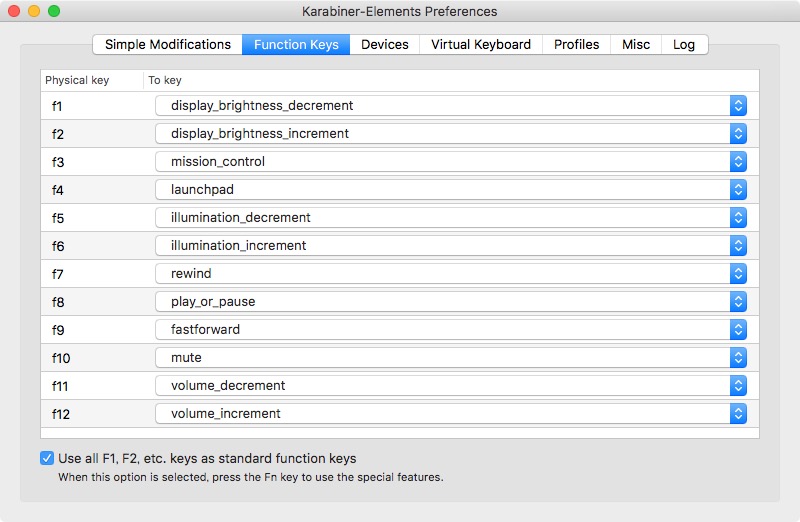
Task: Open the f10 mute dropdown
Action: [x=451, y=358]
